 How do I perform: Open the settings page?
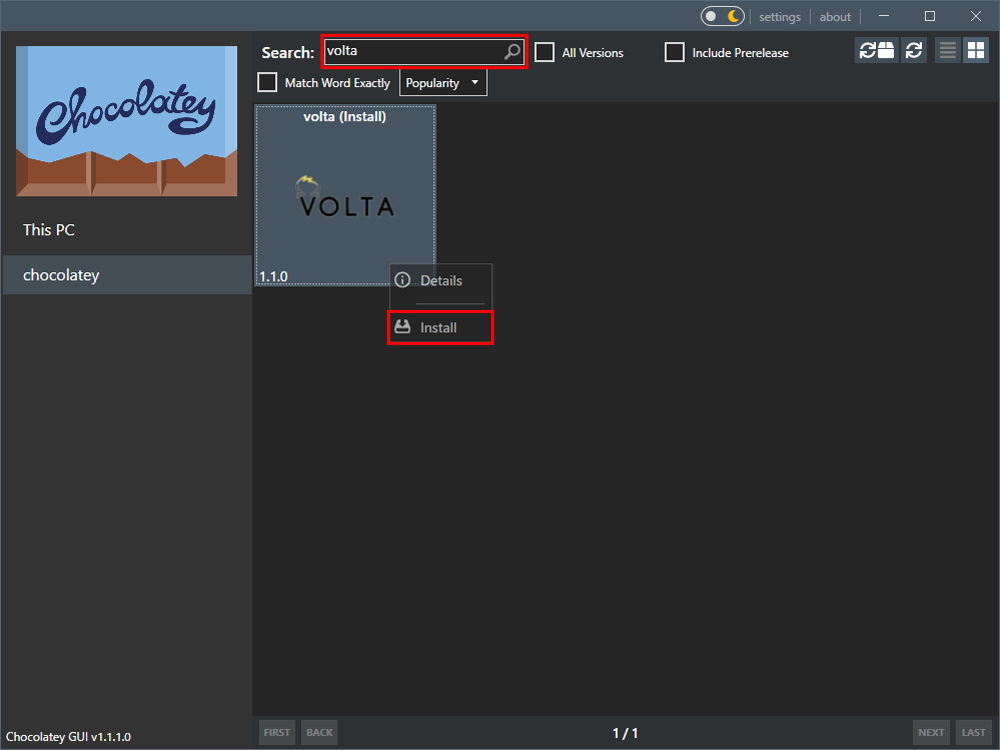point(779,16)
